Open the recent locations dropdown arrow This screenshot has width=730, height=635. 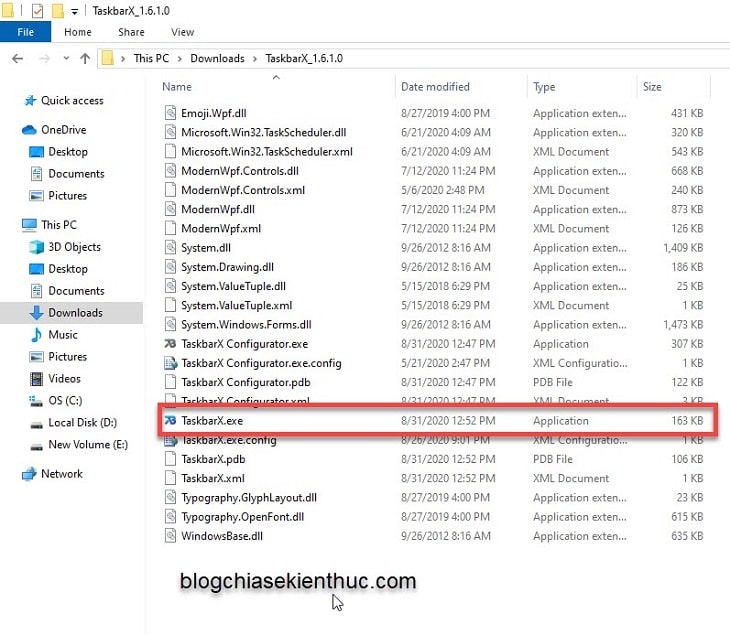click(x=66, y=58)
